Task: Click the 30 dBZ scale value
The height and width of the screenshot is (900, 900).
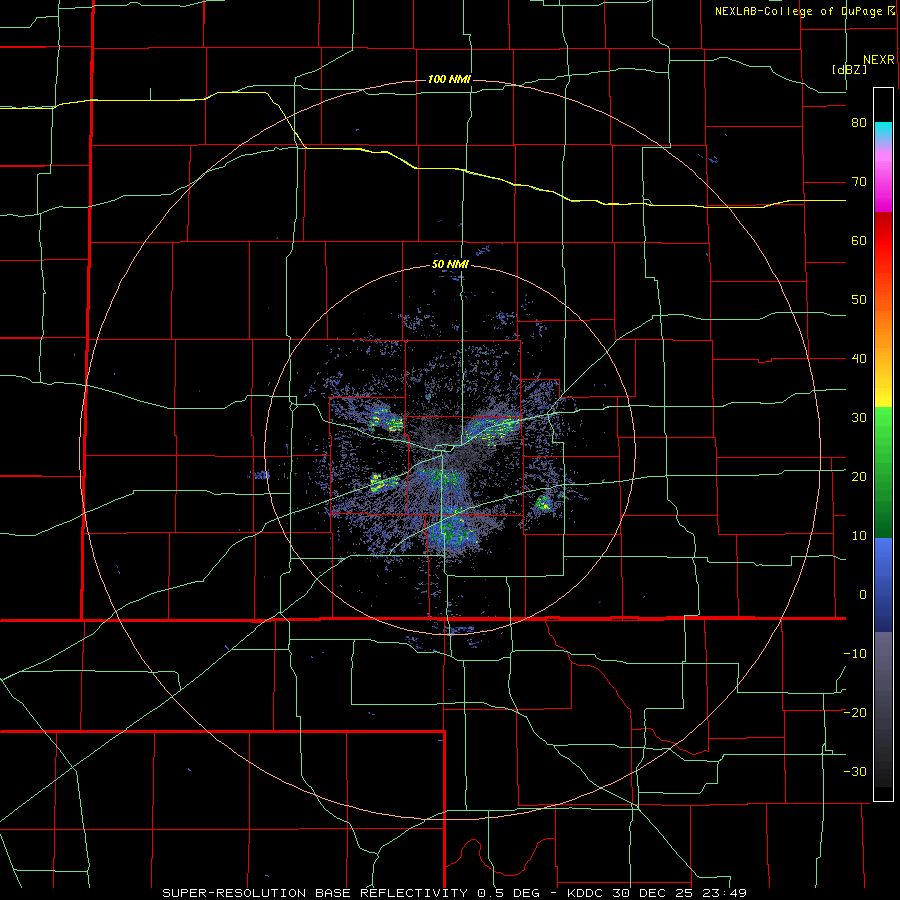Action: click(859, 418)
